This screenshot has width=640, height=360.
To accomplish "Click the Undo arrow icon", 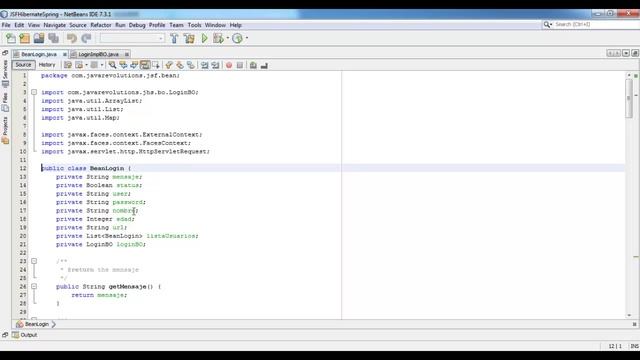I will 71,38.
